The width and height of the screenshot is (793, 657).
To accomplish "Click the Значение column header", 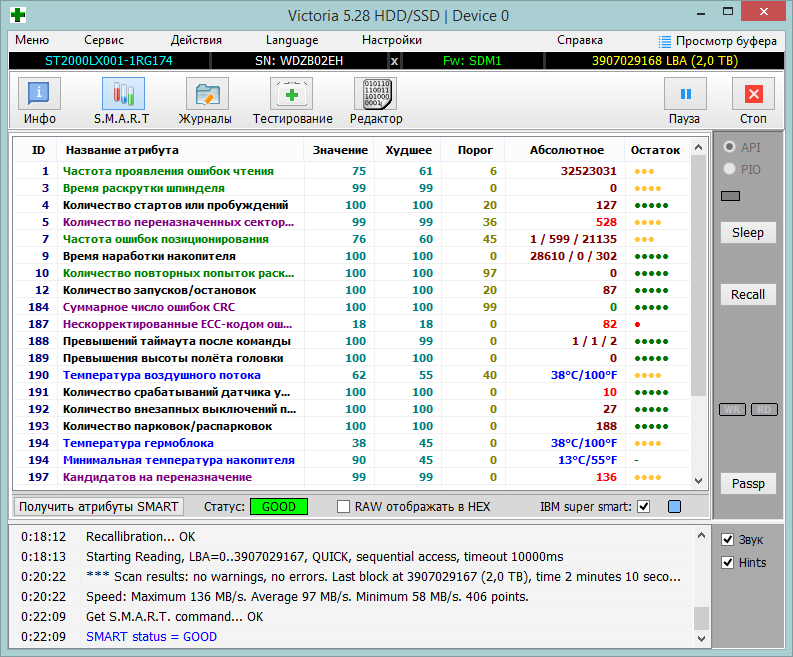I will [x=340, y=150].
